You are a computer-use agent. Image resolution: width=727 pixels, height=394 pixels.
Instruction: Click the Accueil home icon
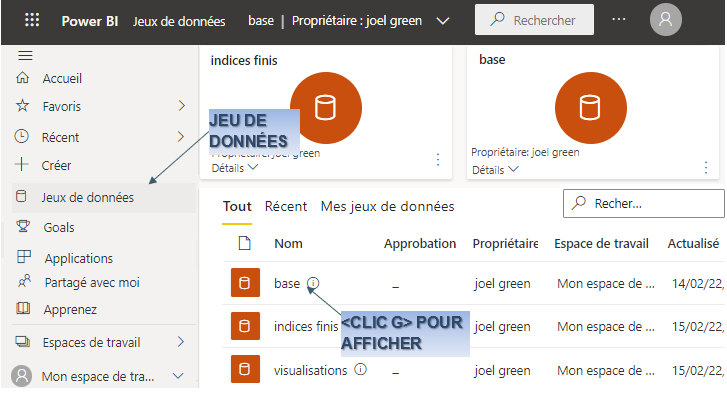23,78
